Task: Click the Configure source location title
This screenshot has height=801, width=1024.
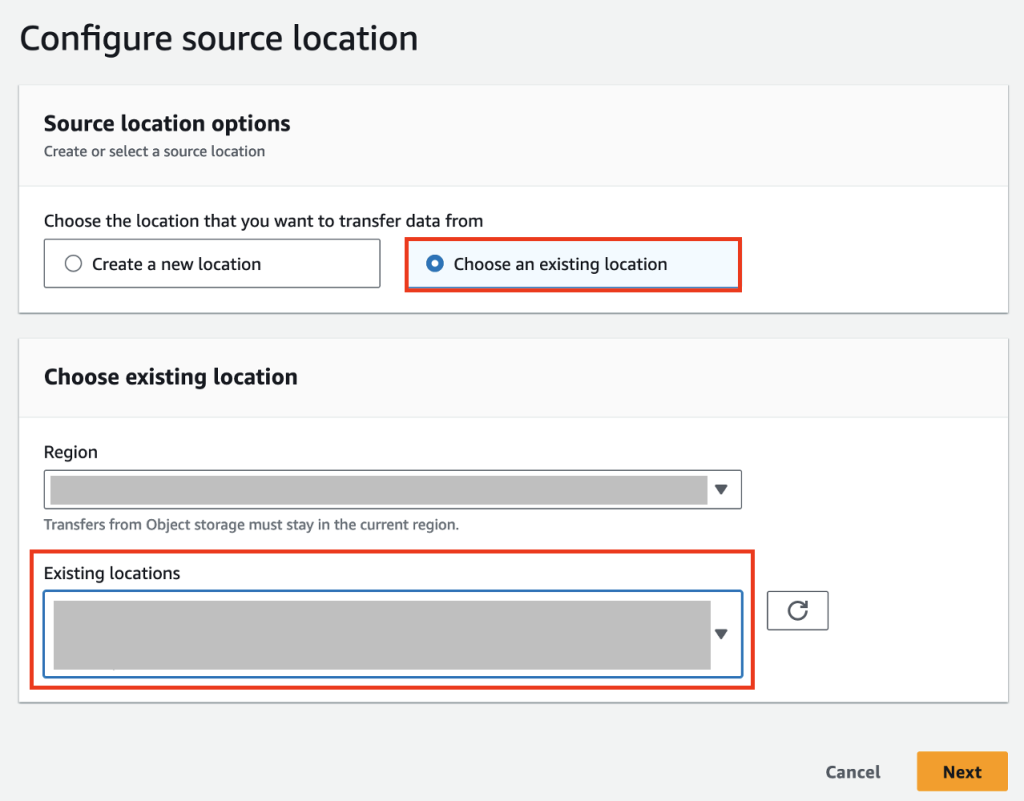Action: pos(219,38)
